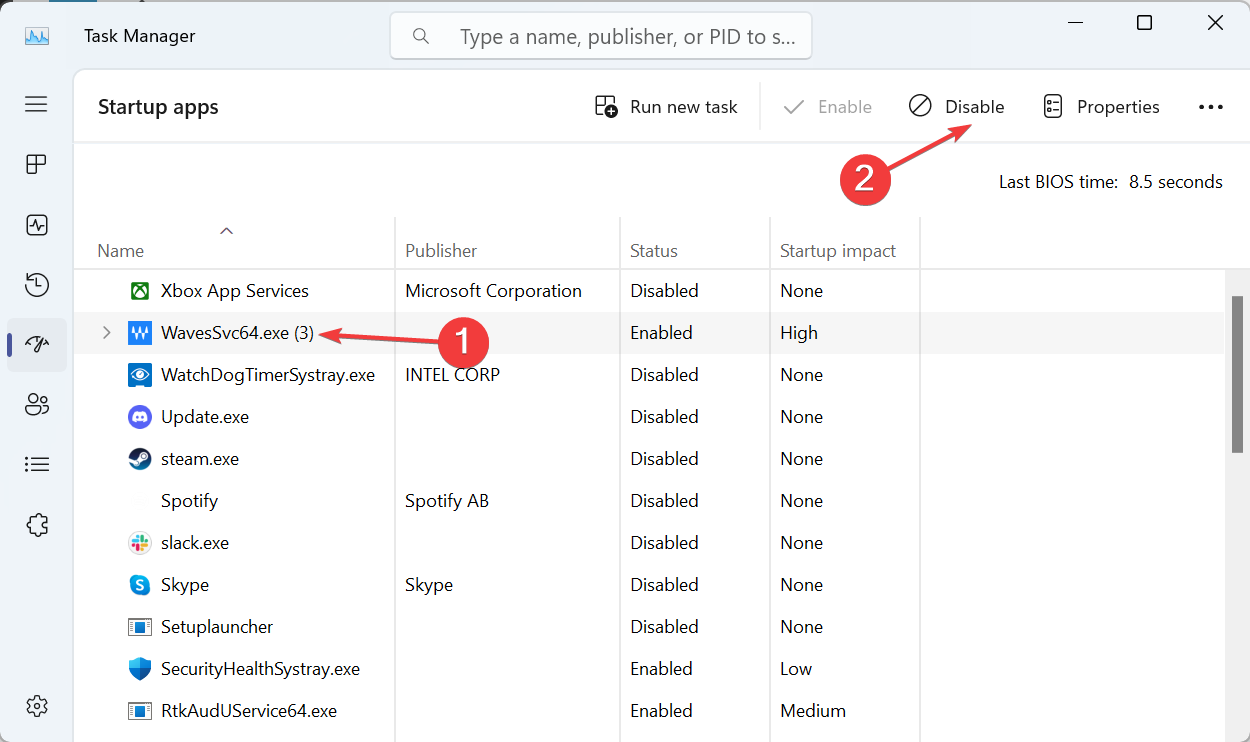Click the Startup apps page heading
This screenshot has width=1250, height=742.
coord(158,107)
